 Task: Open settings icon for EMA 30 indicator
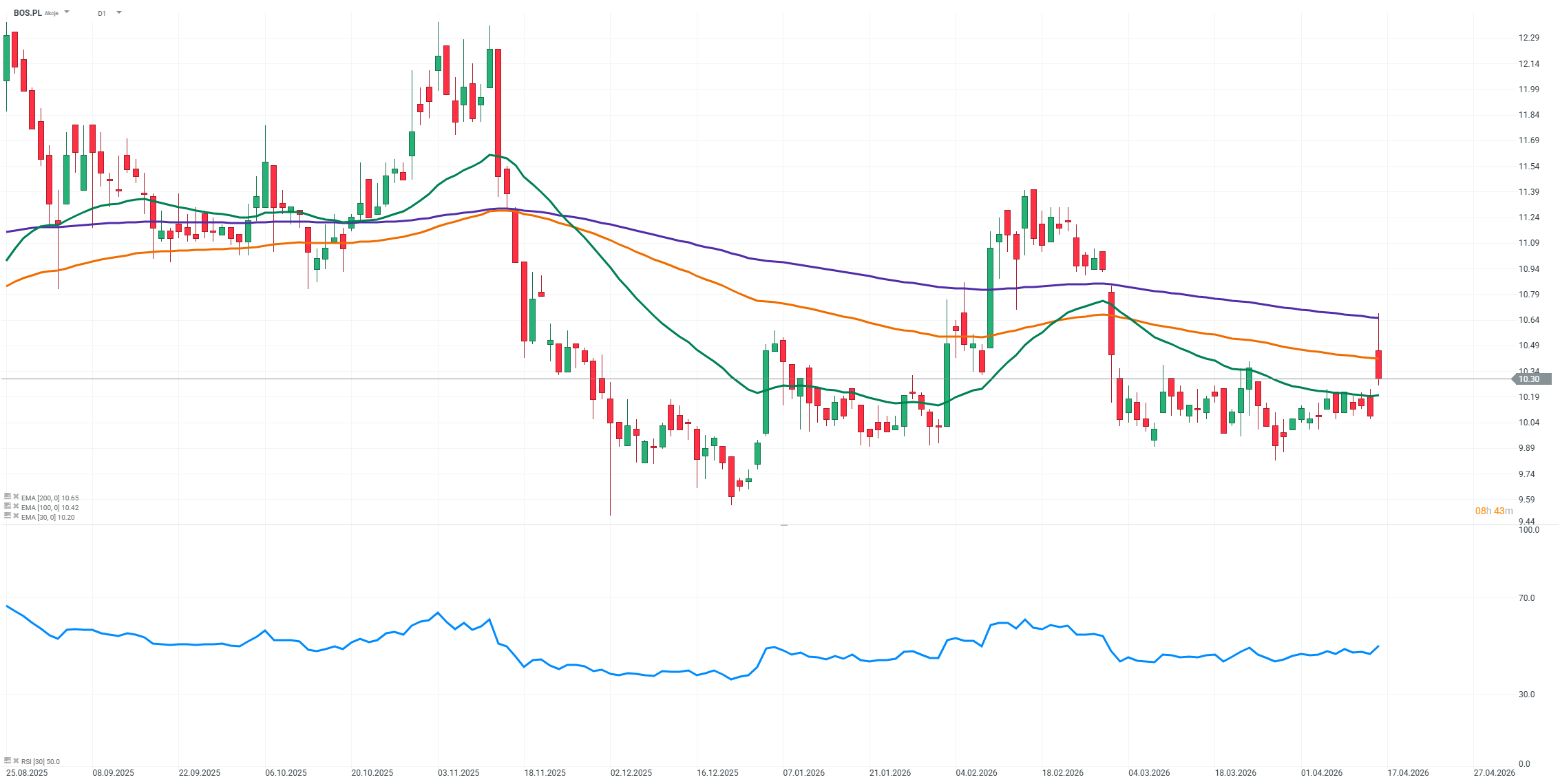(8, 516)
